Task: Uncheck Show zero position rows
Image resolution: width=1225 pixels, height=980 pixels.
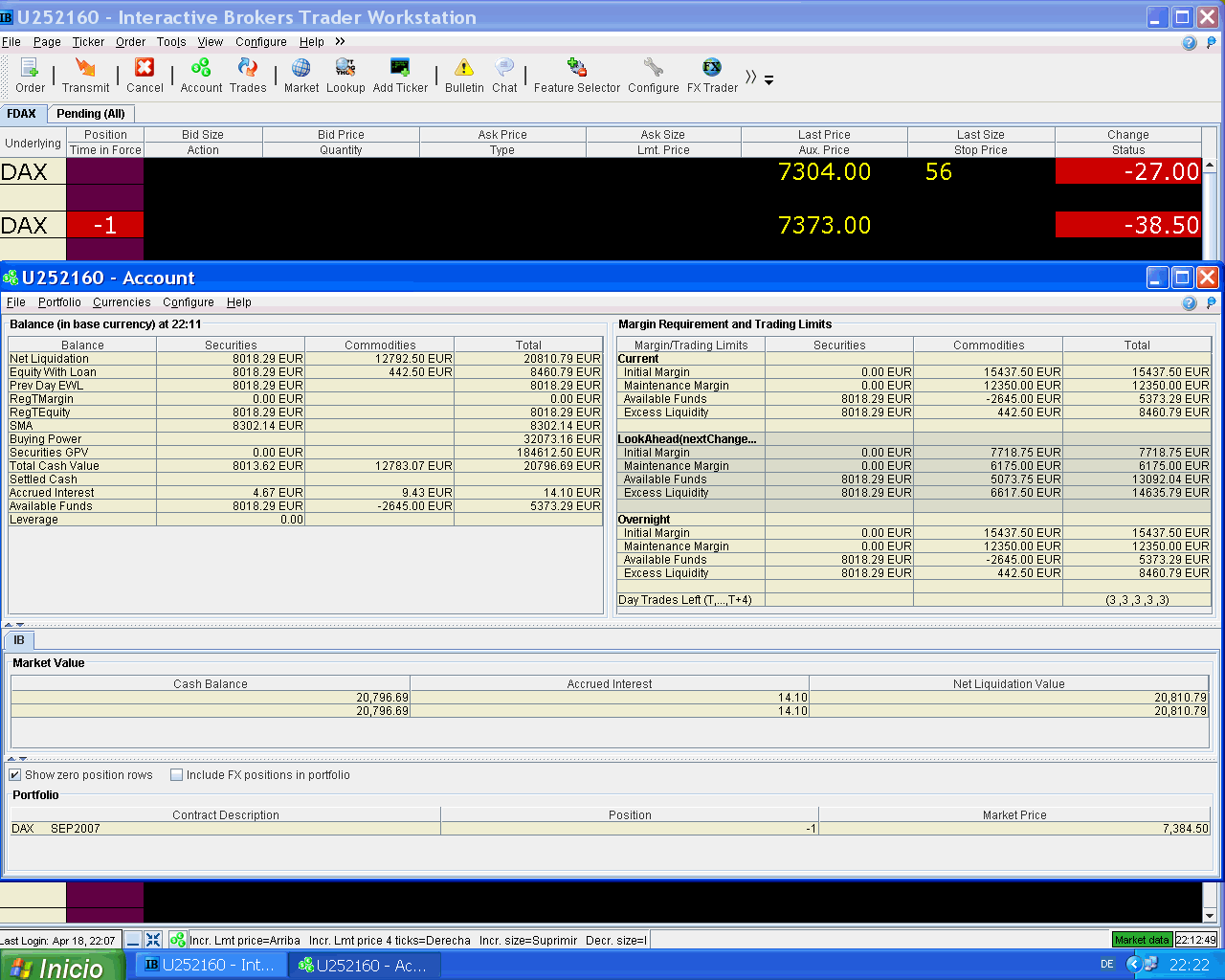Action: (15, 775)
